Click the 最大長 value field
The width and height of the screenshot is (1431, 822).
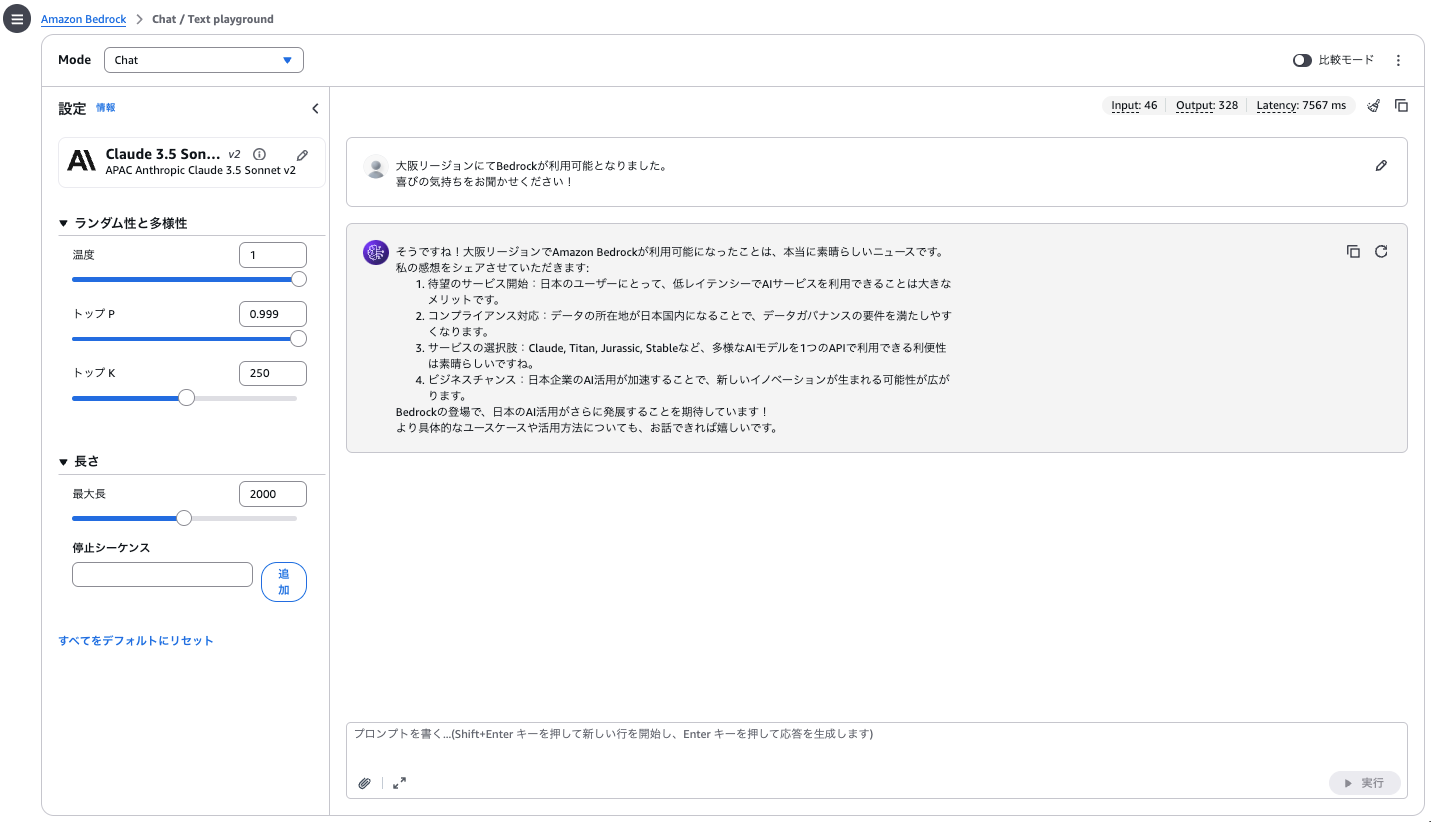[x=273, y=494]
